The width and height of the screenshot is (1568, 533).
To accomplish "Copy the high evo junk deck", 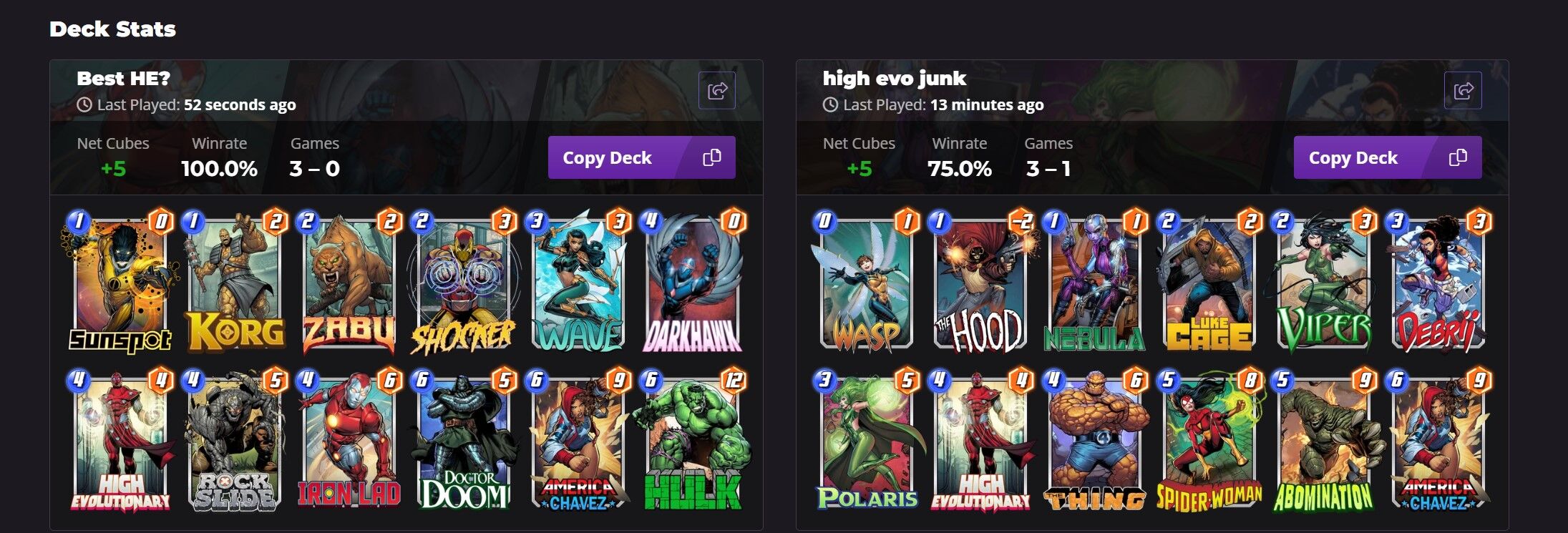I will pos(1388,157).
